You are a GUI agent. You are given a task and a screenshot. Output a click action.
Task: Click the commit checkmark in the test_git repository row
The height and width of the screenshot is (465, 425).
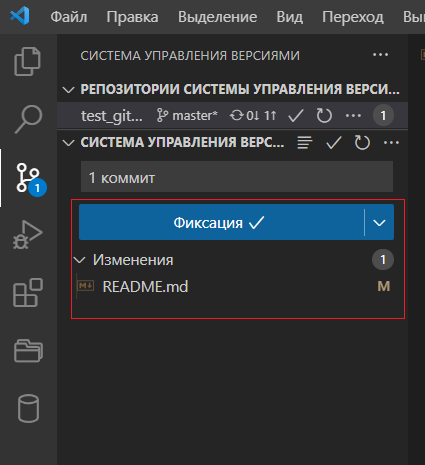pos(296,116)
